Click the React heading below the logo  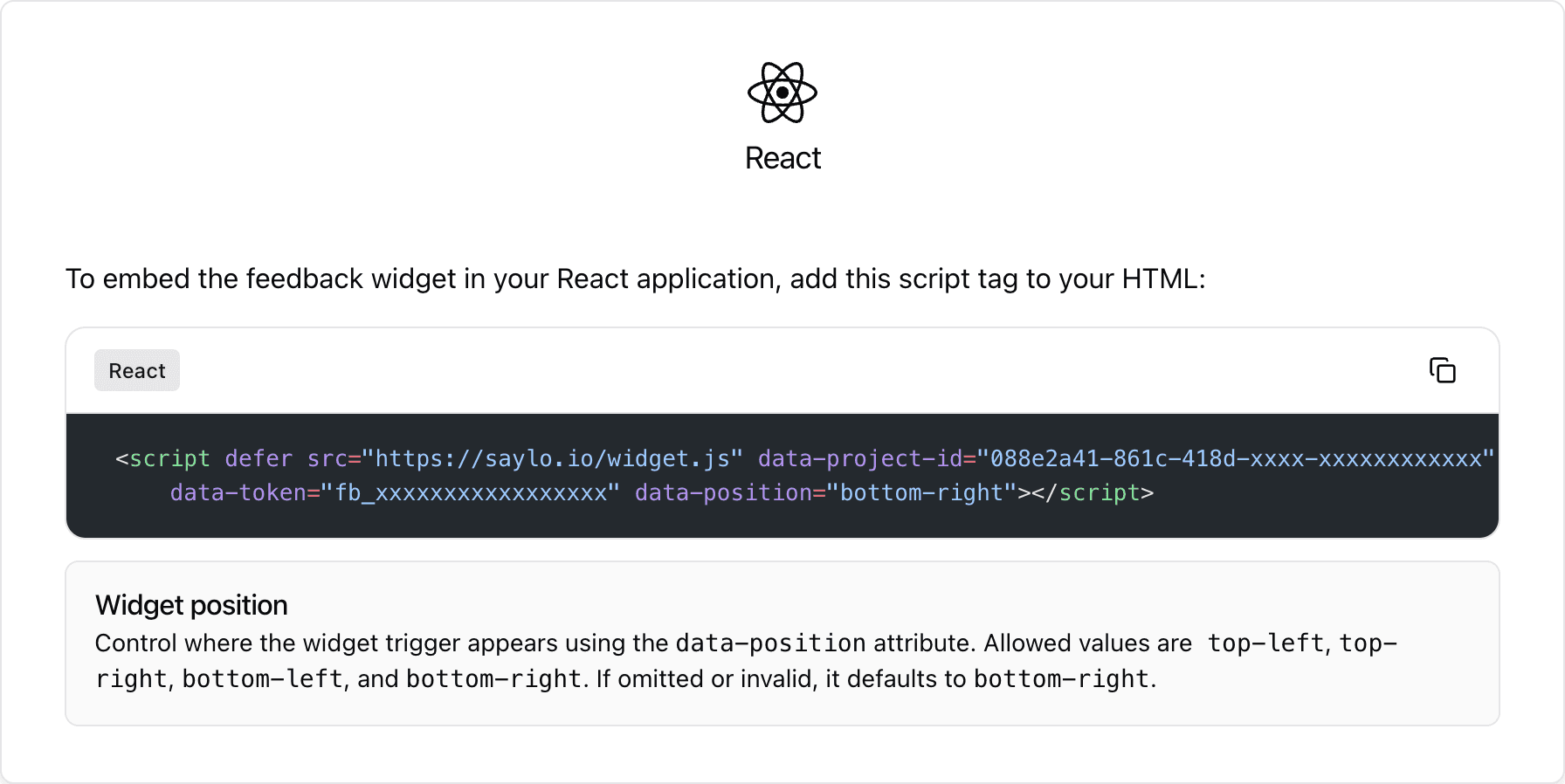(x=782, y=158)
